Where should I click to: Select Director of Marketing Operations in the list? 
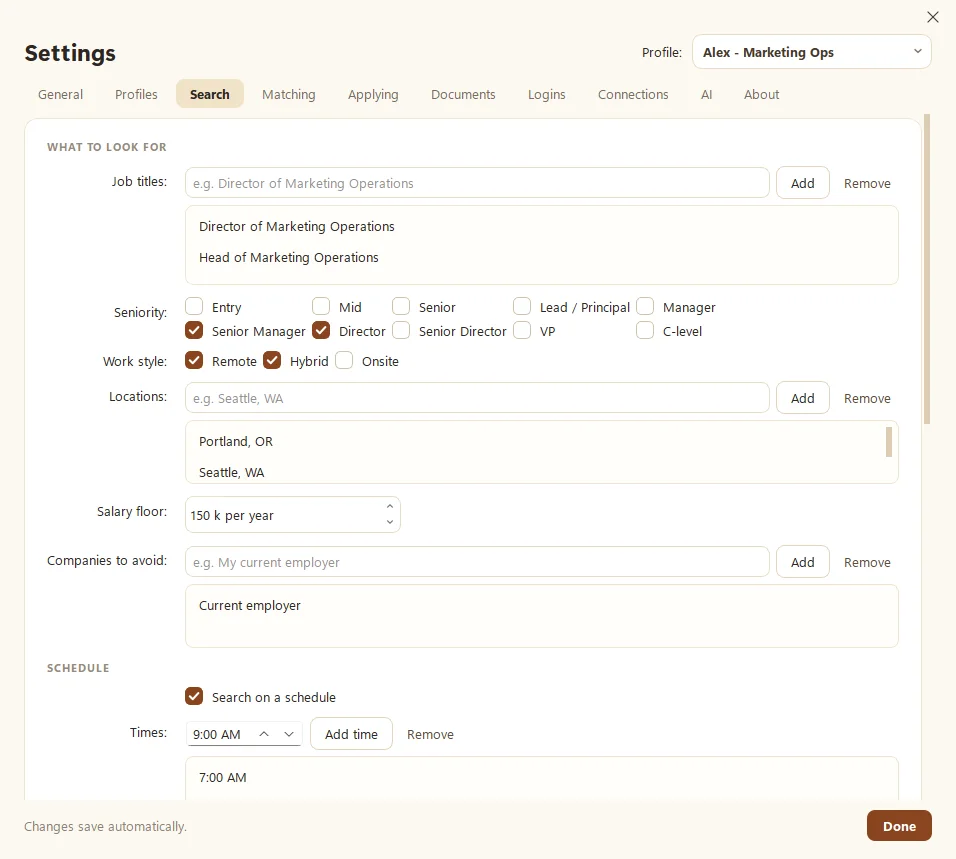[541, 226]
